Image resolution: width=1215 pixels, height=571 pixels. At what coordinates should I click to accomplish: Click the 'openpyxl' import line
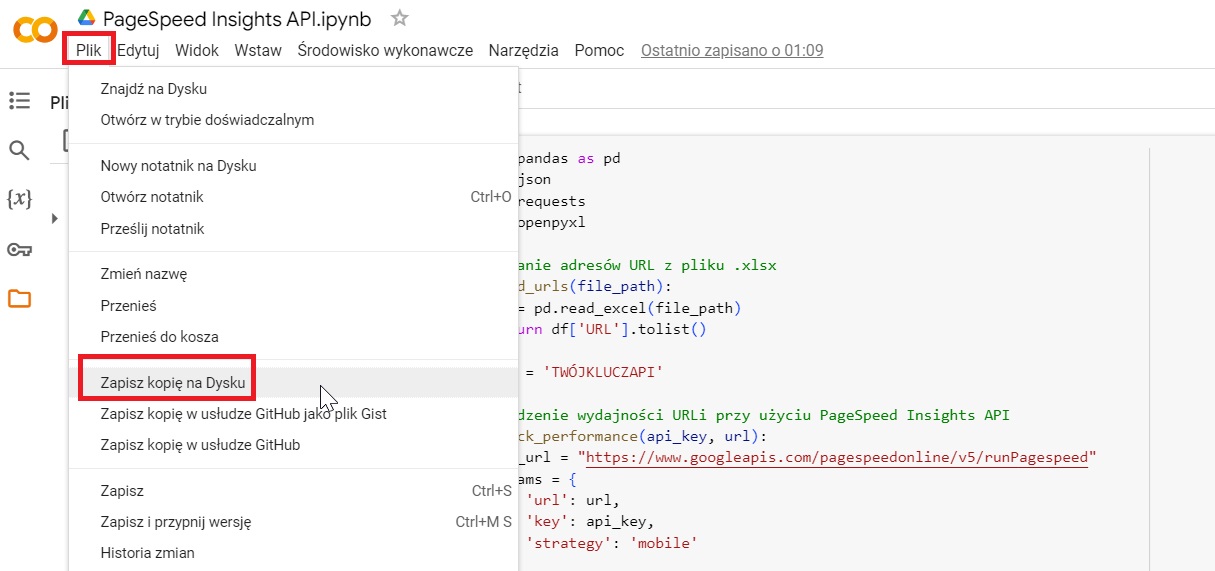[x=553, y=222]
